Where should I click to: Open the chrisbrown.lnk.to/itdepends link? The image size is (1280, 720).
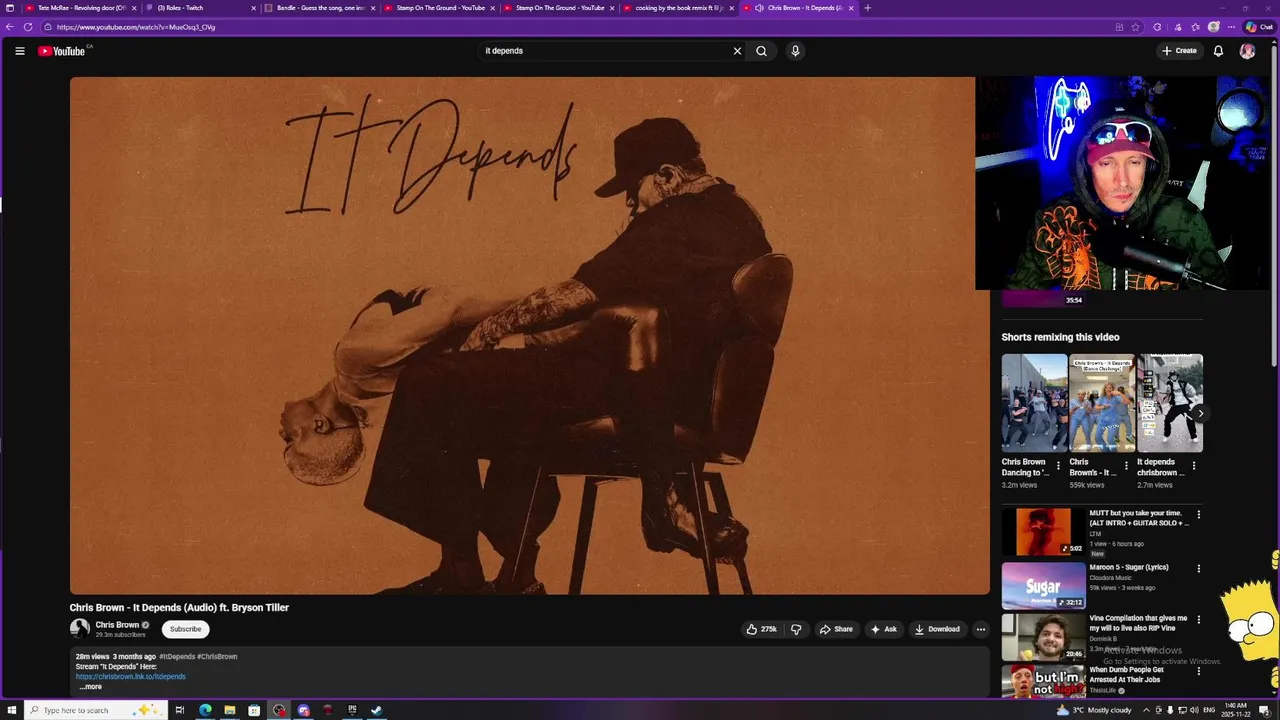[130, 677]
